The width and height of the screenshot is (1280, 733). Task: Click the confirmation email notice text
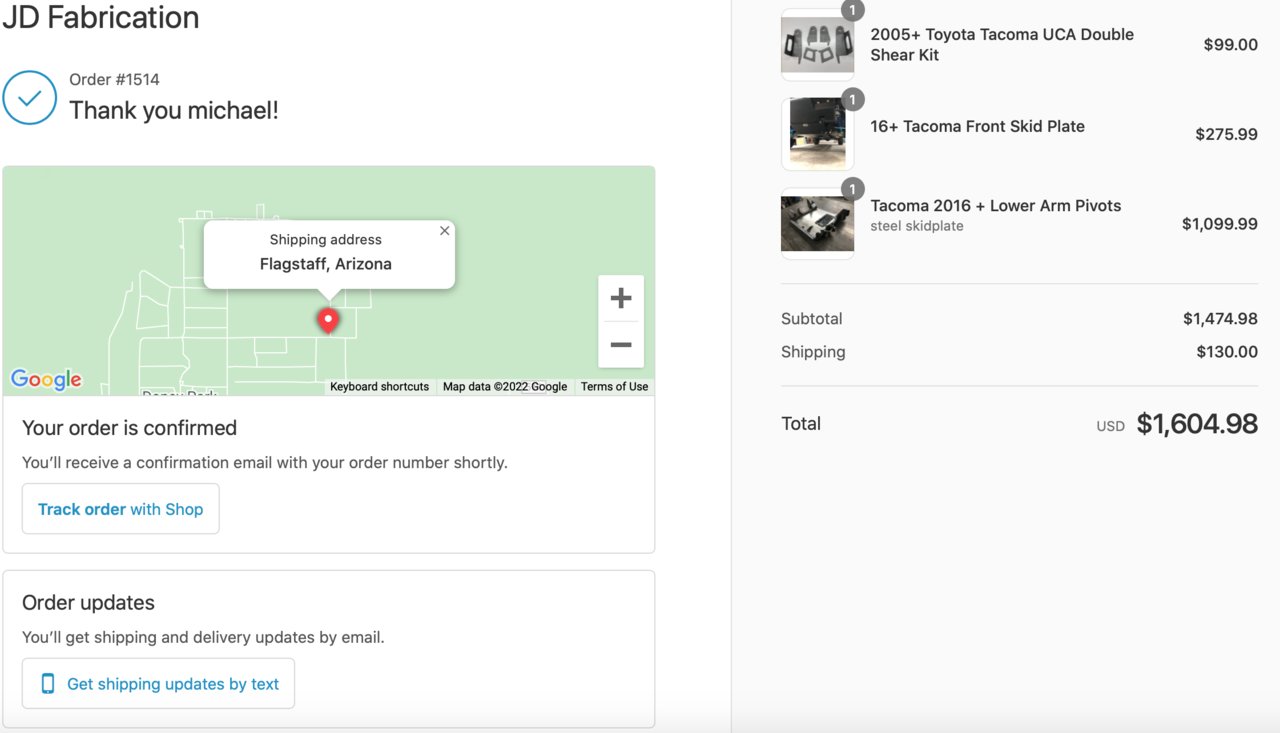[x=265, y=463]
